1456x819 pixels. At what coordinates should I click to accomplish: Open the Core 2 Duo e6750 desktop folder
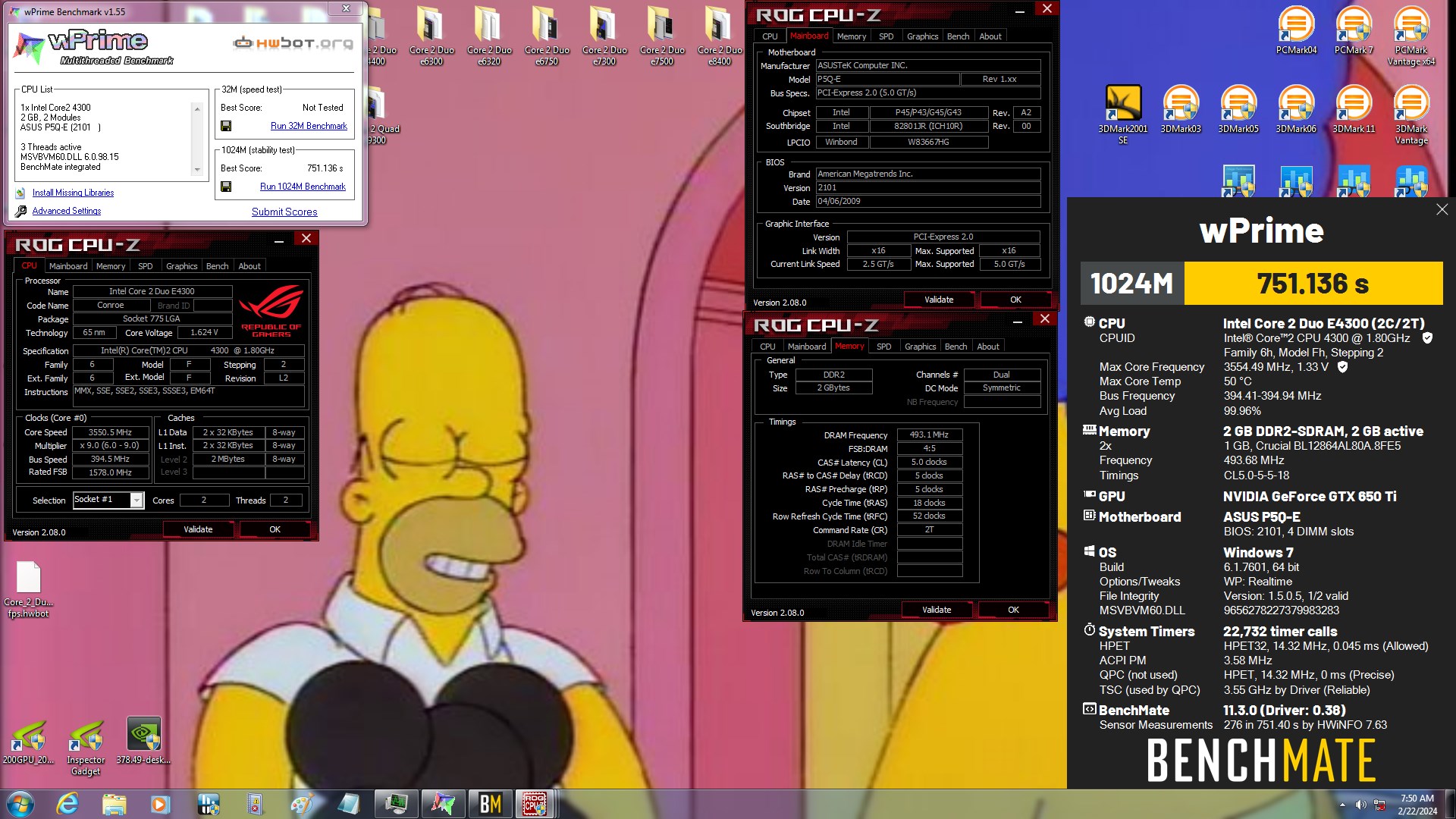pyautogui.click(x=547, y=36)
